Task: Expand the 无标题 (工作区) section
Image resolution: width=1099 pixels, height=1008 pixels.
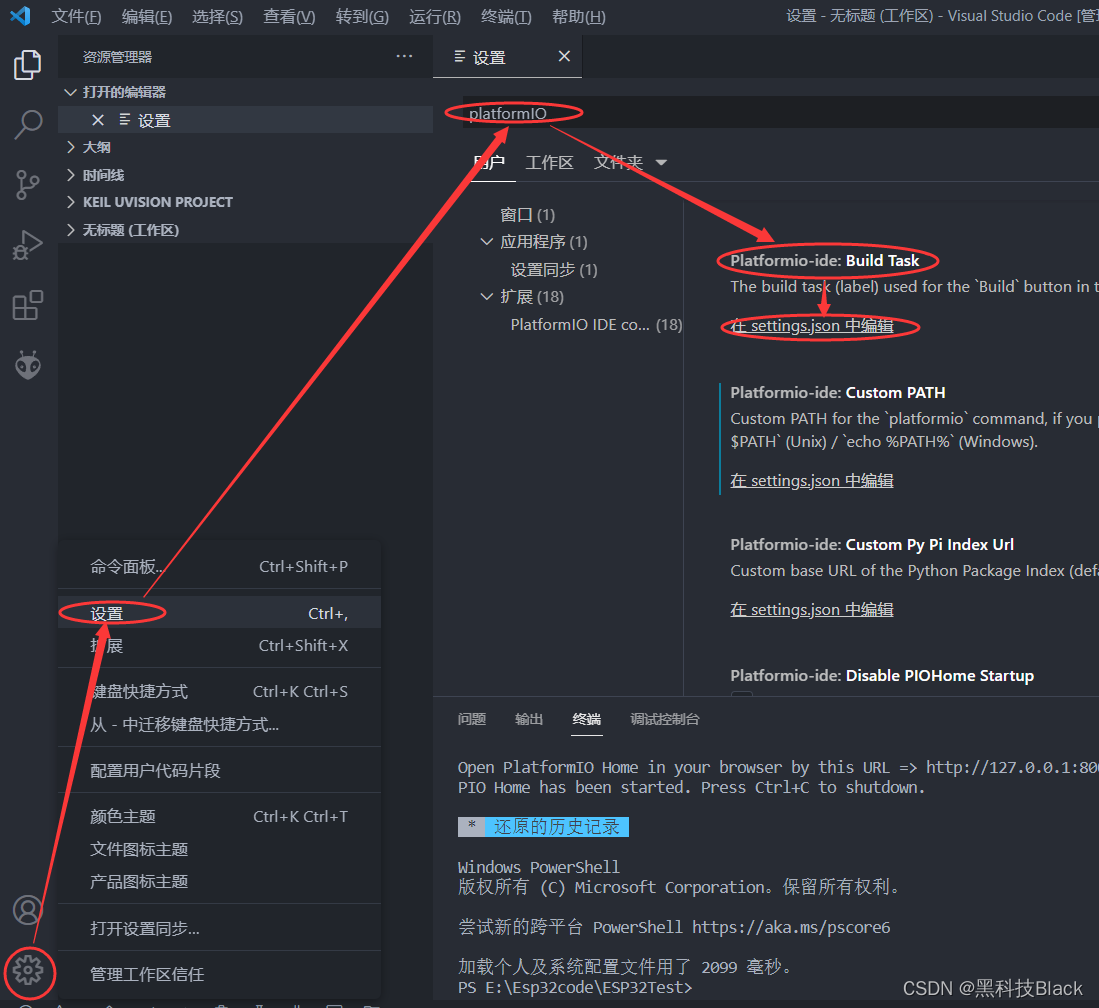Action: pyautogui.click(x=70, y=230)
